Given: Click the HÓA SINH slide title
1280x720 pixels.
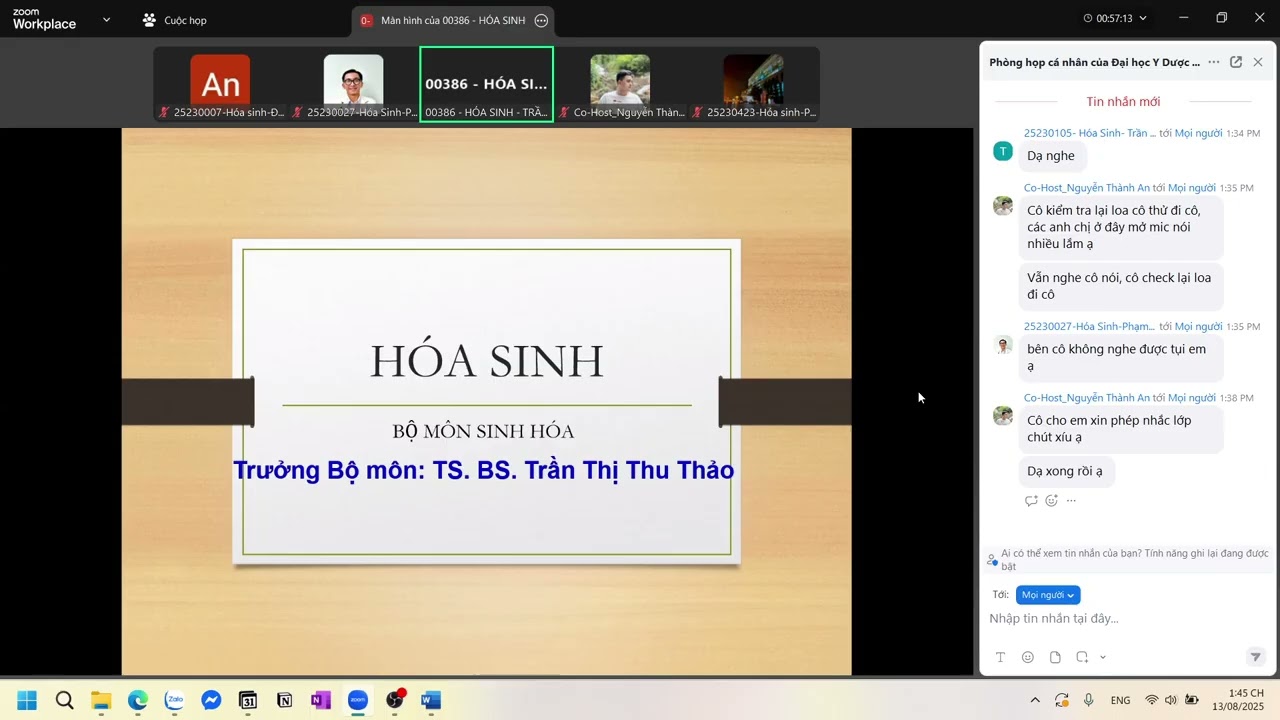Looking at the screenshot, I should click(x=487, y=361).
